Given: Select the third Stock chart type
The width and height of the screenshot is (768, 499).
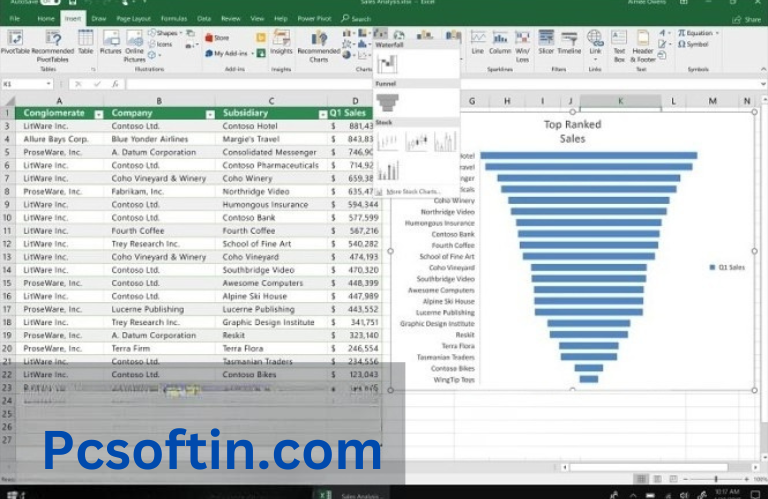Looking at the screenshot, I should coord(445,142).
